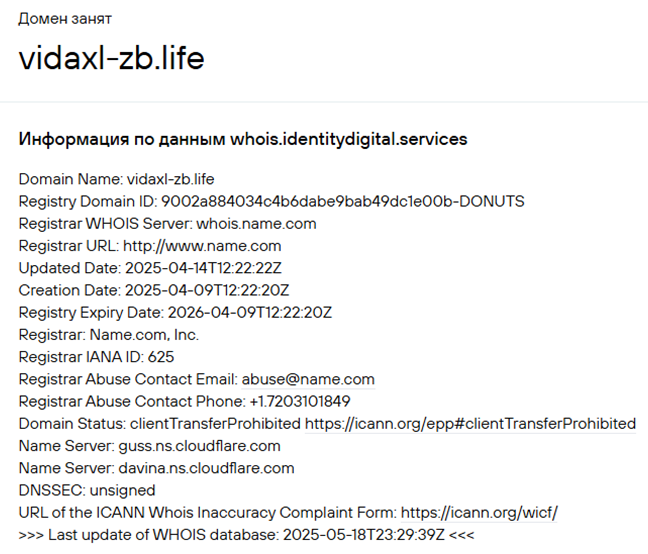648x554 pixels.
Task: Click the Registry Domain ID line
Action: click(272, 202)
